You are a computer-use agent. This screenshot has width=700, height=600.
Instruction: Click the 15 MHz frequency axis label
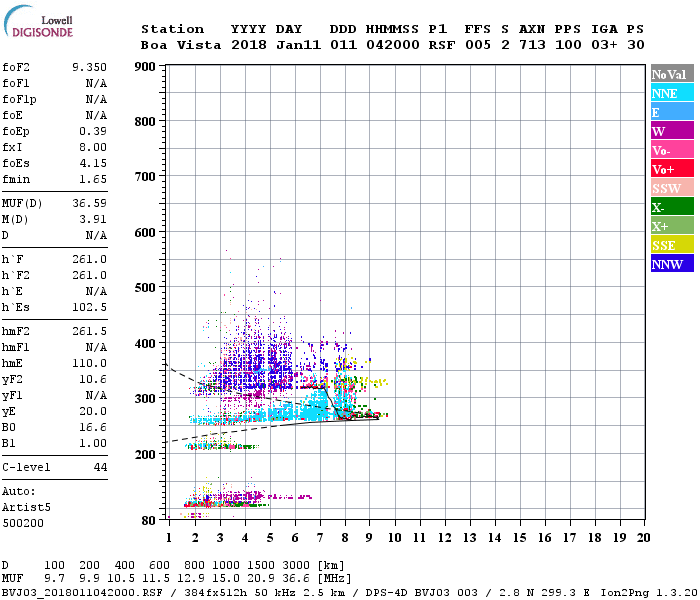coord(519,538)
